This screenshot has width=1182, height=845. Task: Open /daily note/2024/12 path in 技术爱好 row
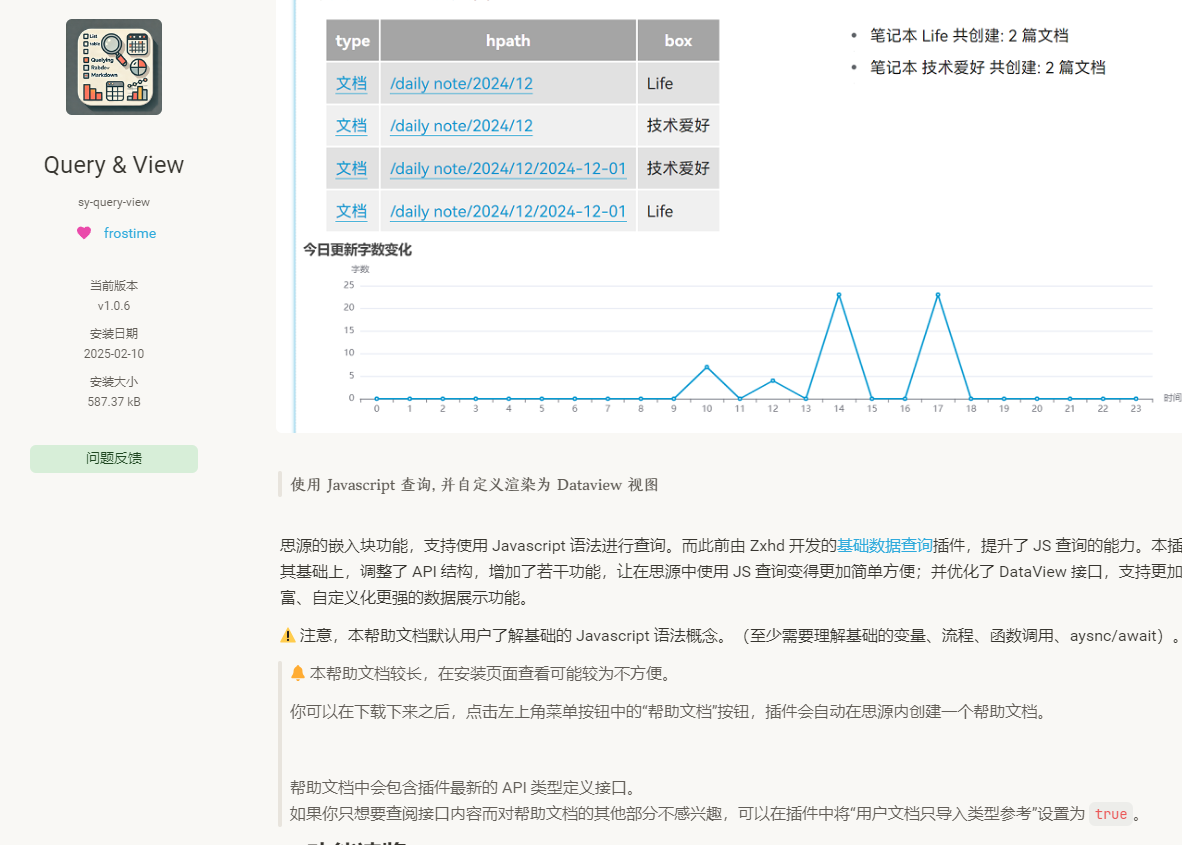coord(461,126)
